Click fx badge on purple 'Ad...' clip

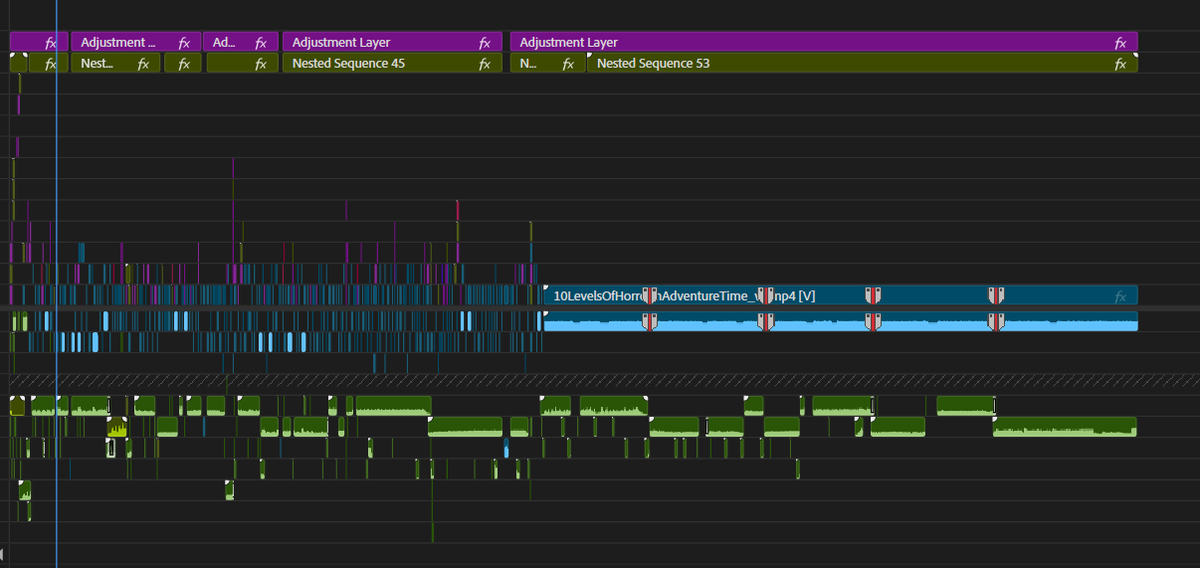[x=260, y=43]
